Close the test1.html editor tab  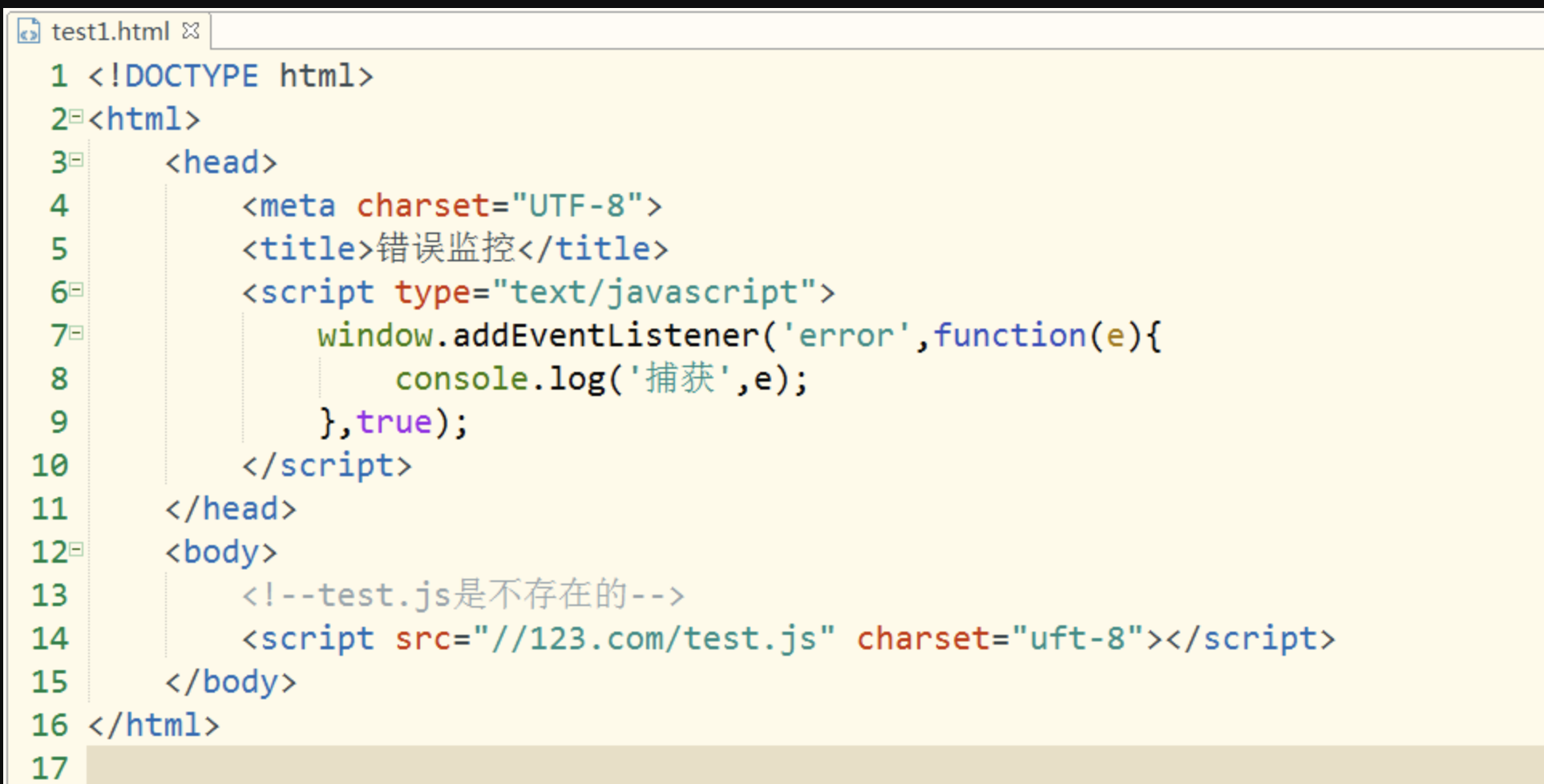(x=191, y=30)
